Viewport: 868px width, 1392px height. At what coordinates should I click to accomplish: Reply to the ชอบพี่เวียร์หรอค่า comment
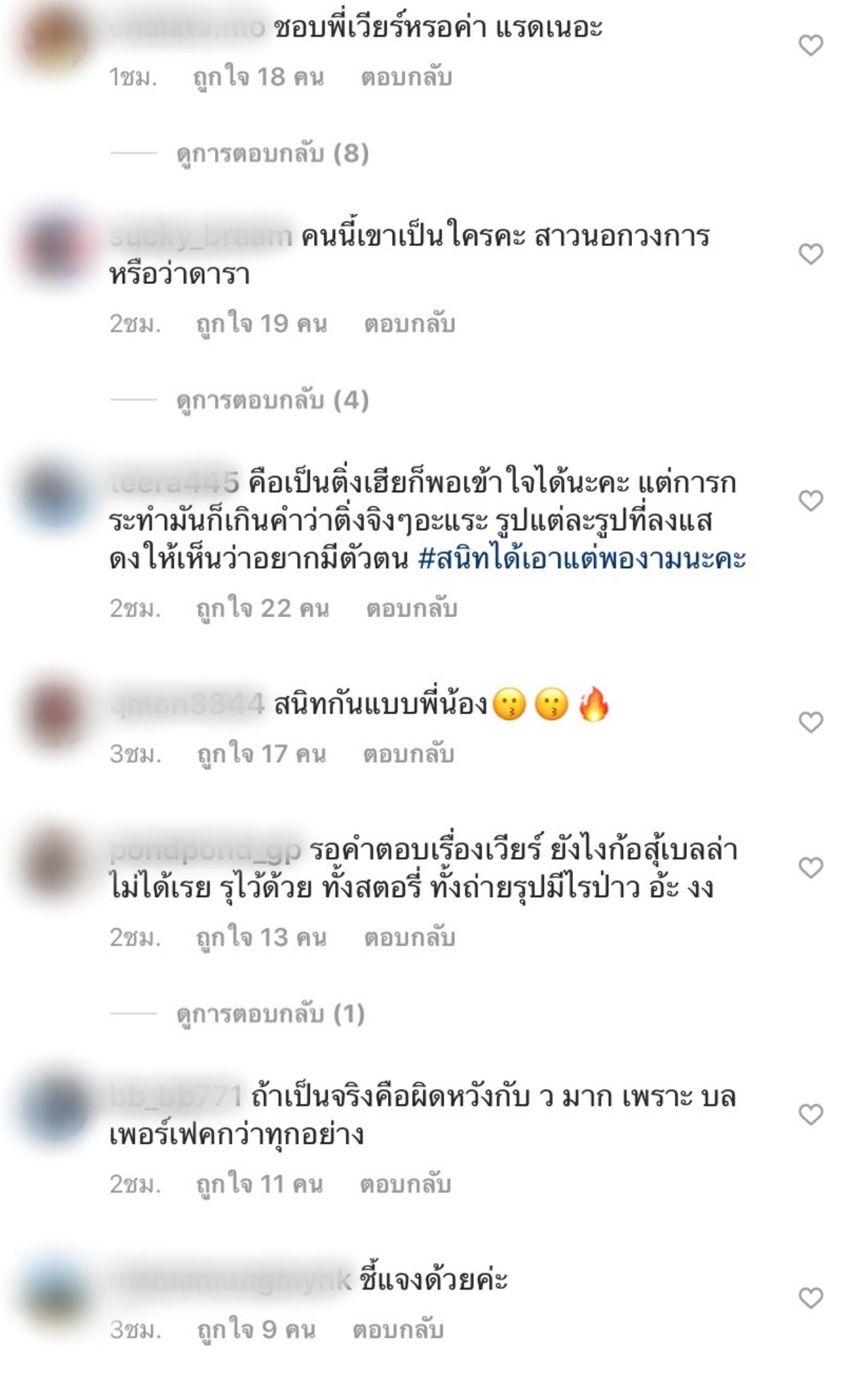[406, 77]
